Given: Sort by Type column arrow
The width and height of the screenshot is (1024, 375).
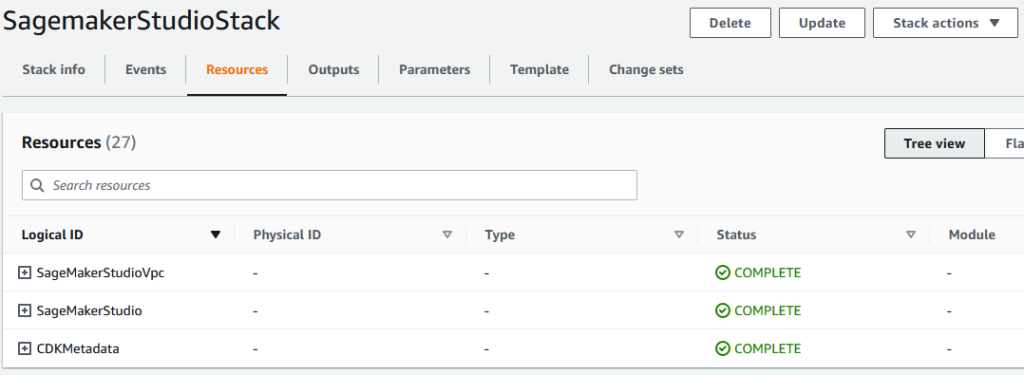Looking at the screenshot, I should [x=679, y=235].
